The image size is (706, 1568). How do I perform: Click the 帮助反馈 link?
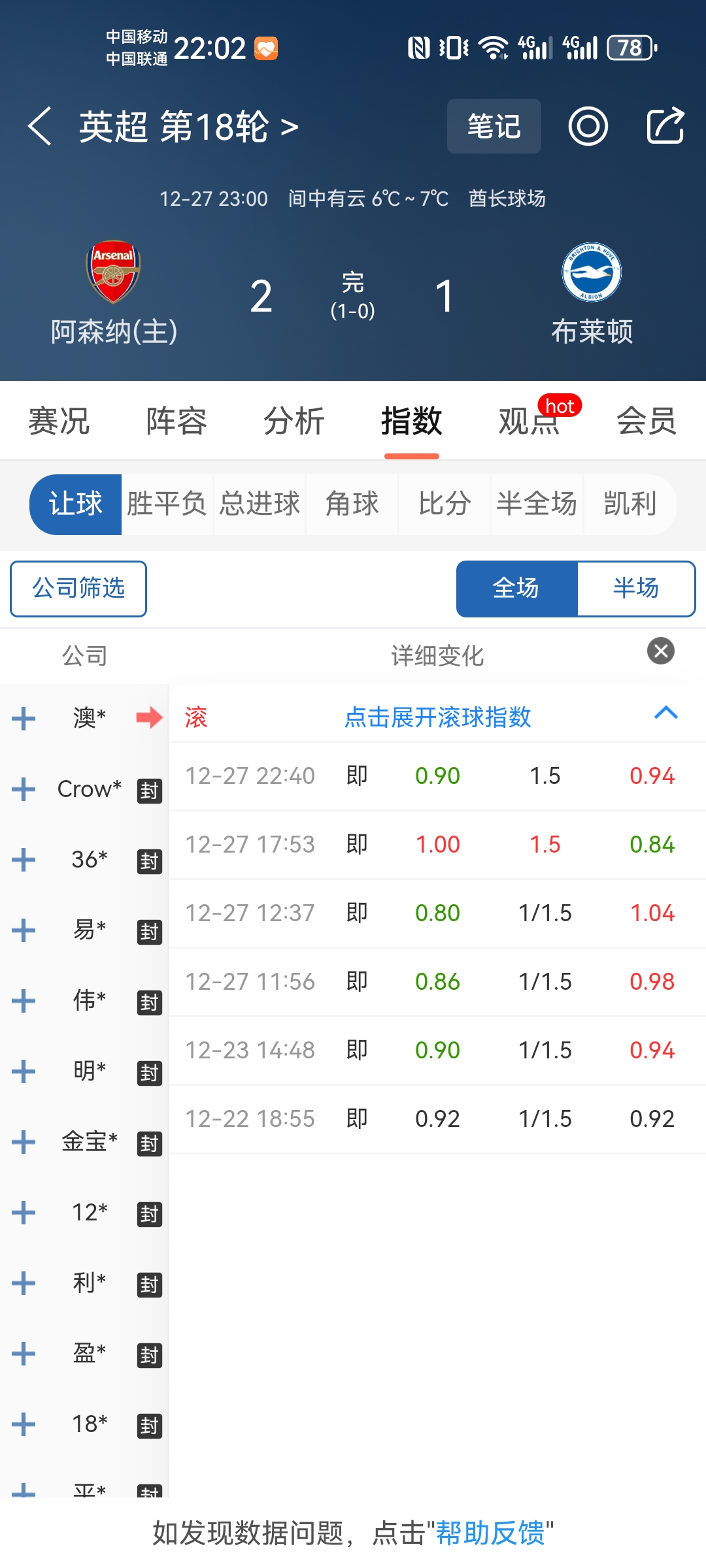coord(490,1533)
